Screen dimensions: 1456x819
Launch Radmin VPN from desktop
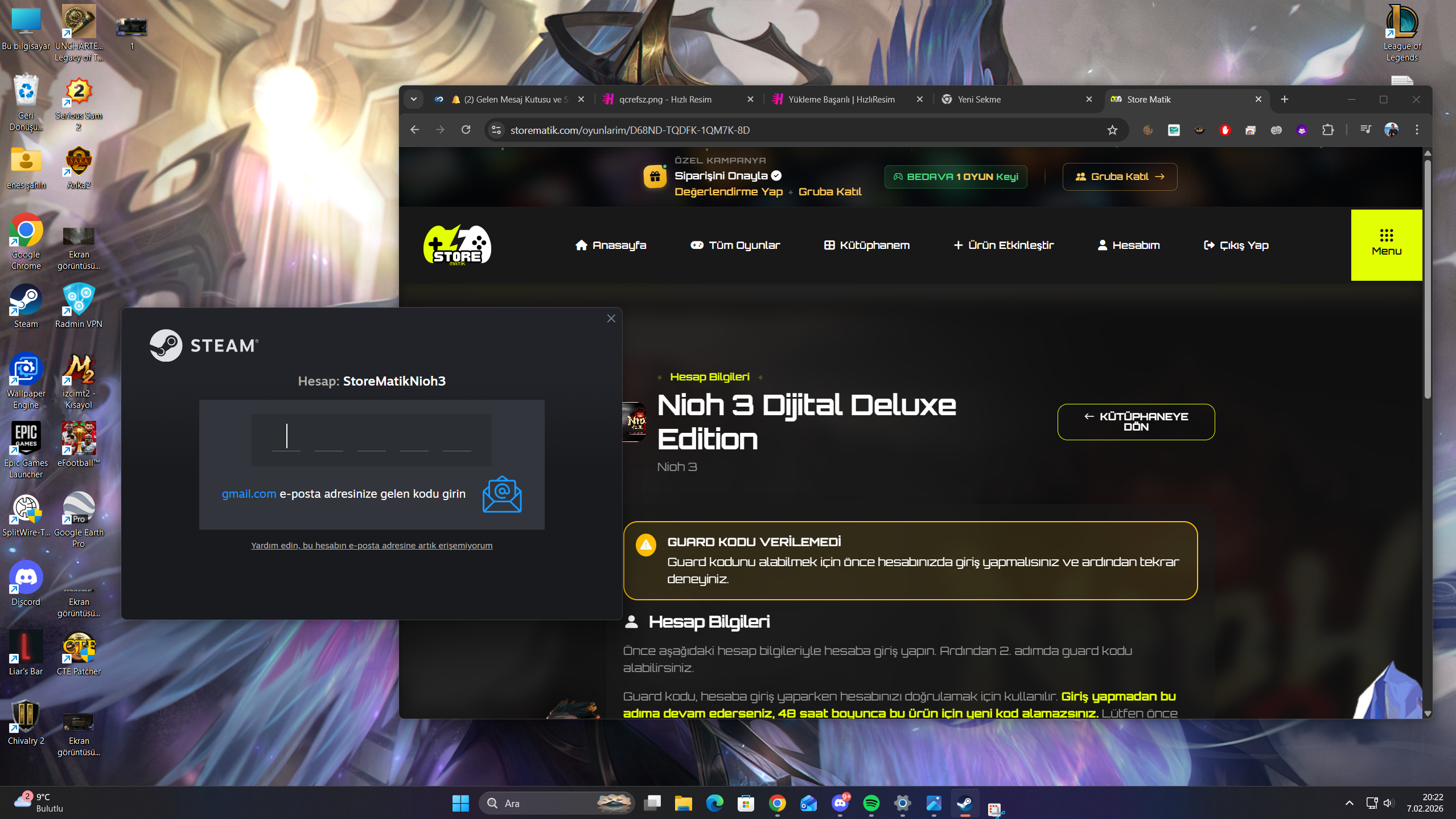pos(79,306)
